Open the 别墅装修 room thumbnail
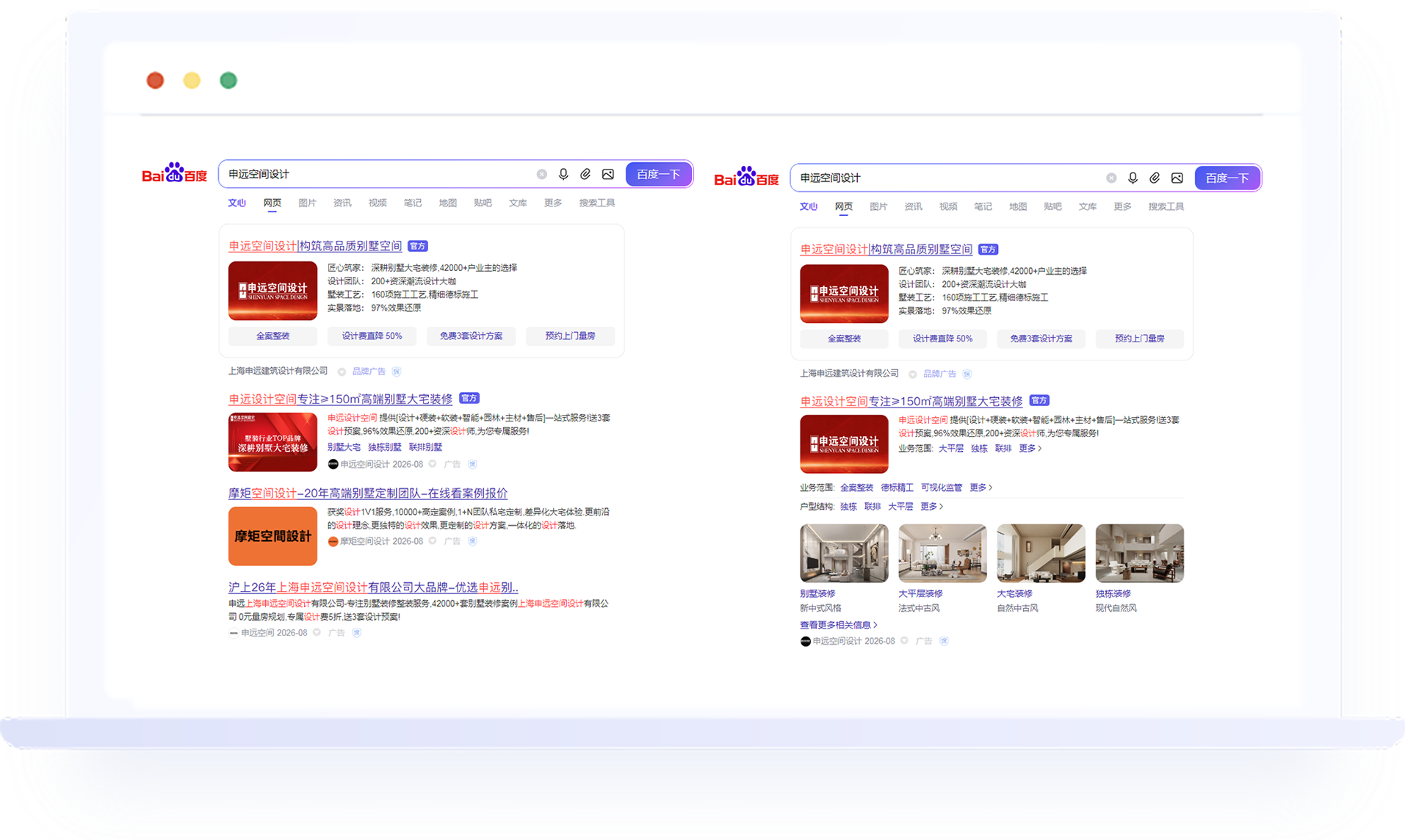 pos(844,553)
